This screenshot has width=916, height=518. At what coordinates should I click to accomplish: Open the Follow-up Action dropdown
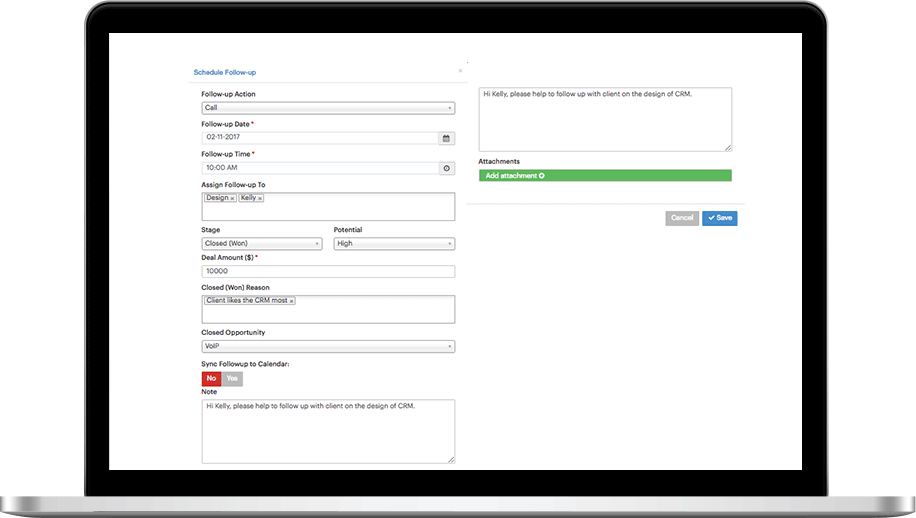tap(328, 108)
